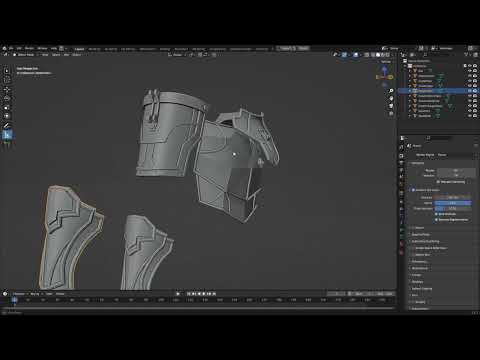Click the highlighted active blue toolbar tool

pos(7,135)
